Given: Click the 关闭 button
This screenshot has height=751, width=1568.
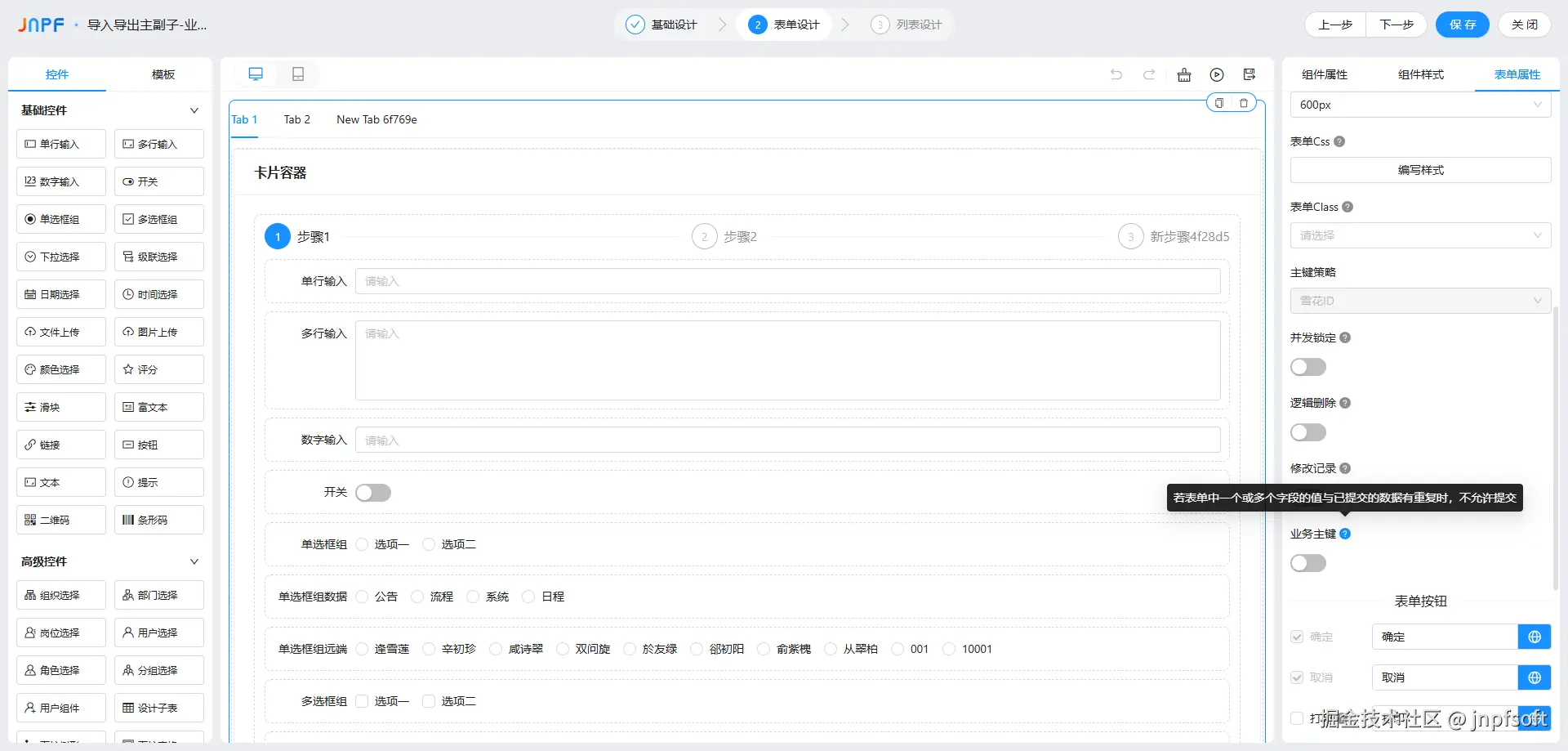Looking at the screenshot, I should (1525, 25).
